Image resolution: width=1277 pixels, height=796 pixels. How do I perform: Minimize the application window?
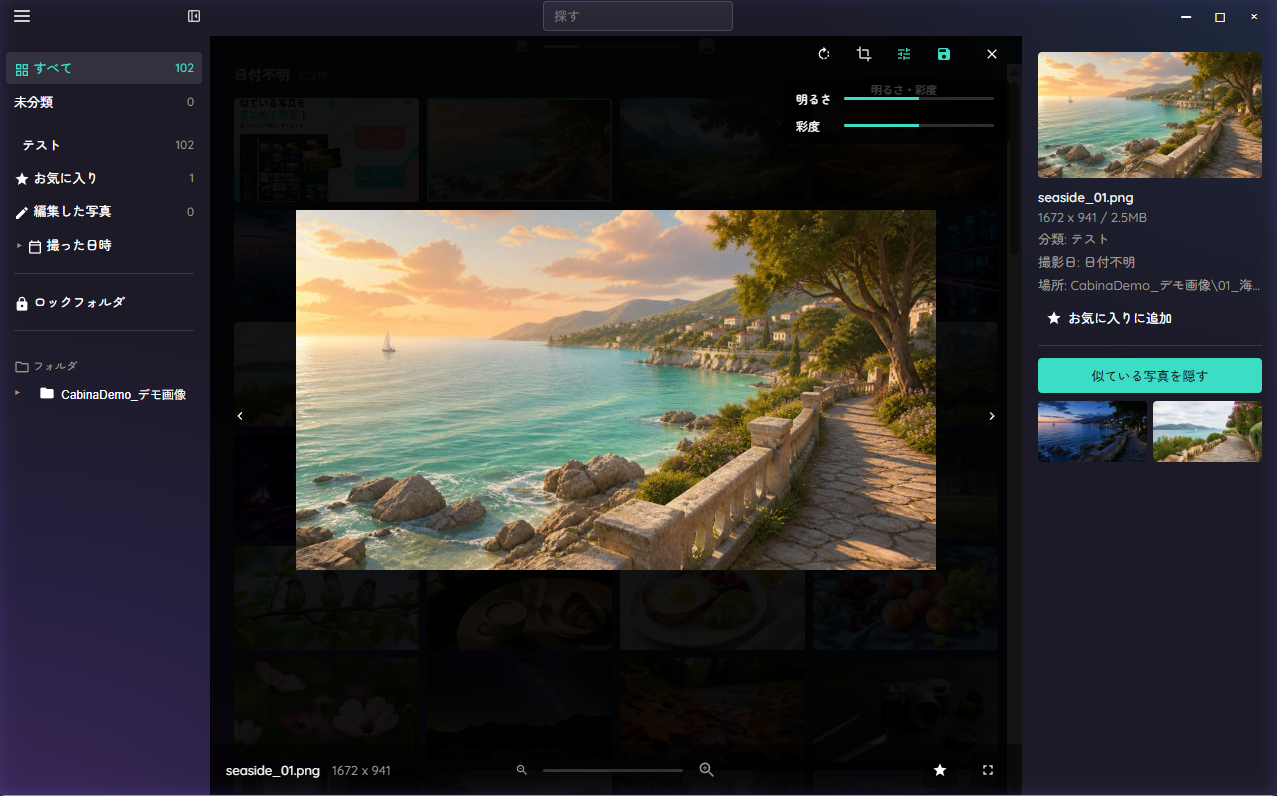(1186, 17)
